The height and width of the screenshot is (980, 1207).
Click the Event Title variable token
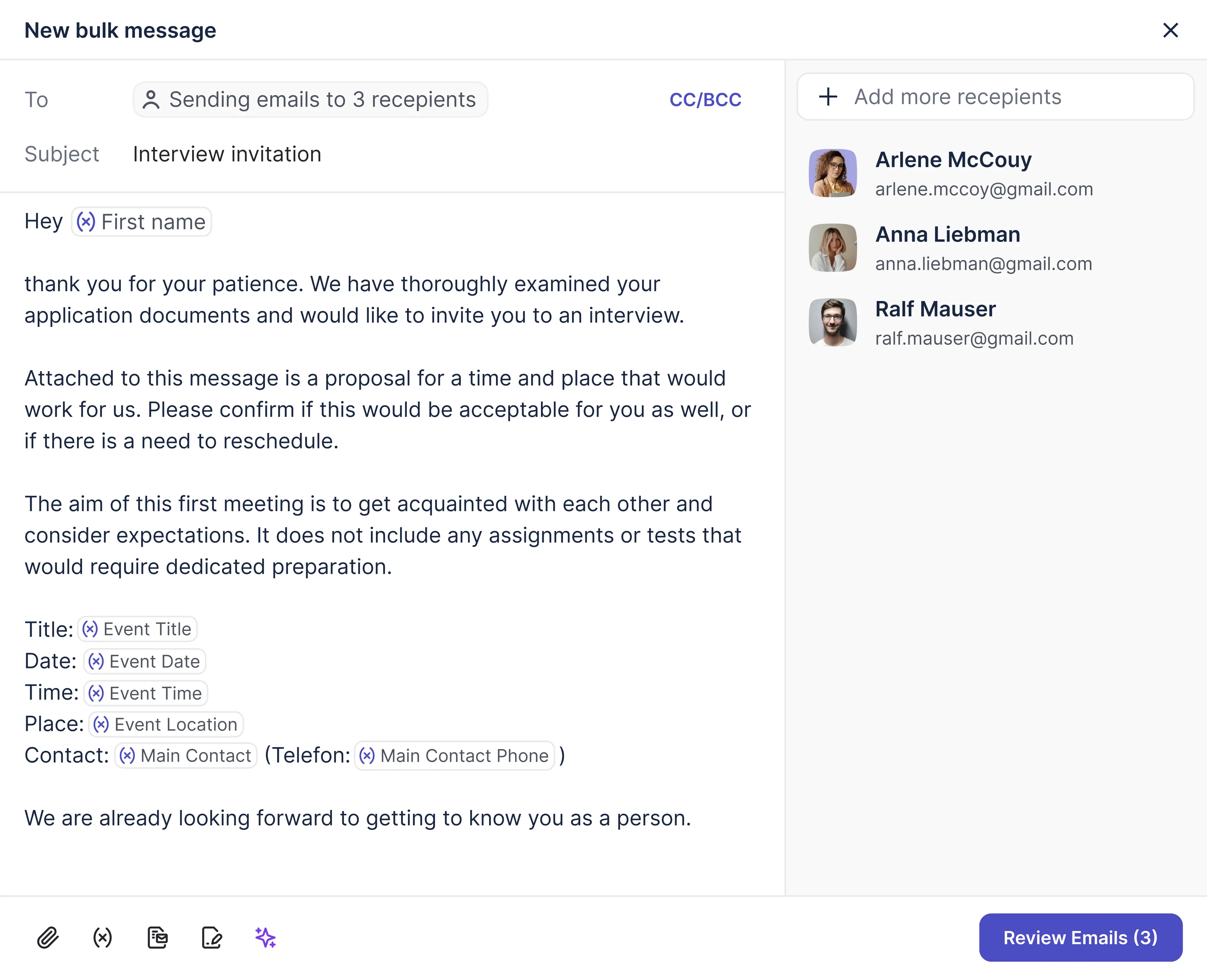[x=137, y=629]
